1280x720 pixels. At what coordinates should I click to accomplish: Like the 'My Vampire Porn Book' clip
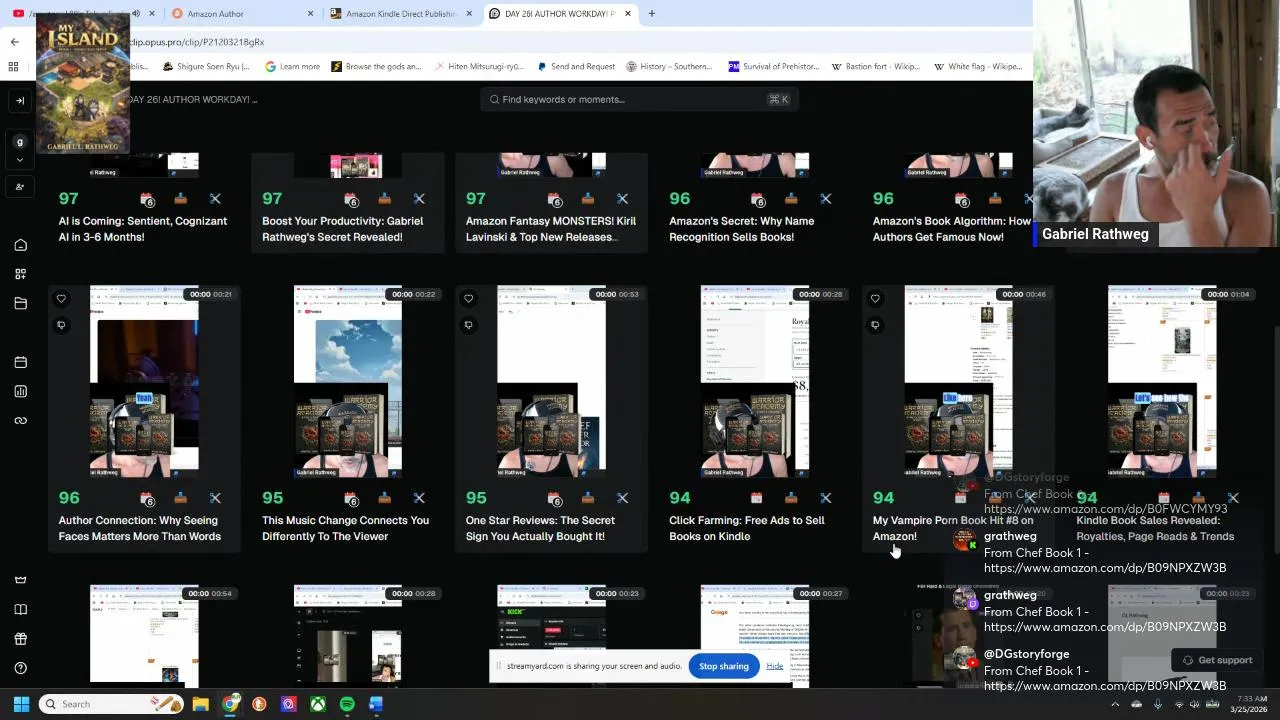coord(875,298)
